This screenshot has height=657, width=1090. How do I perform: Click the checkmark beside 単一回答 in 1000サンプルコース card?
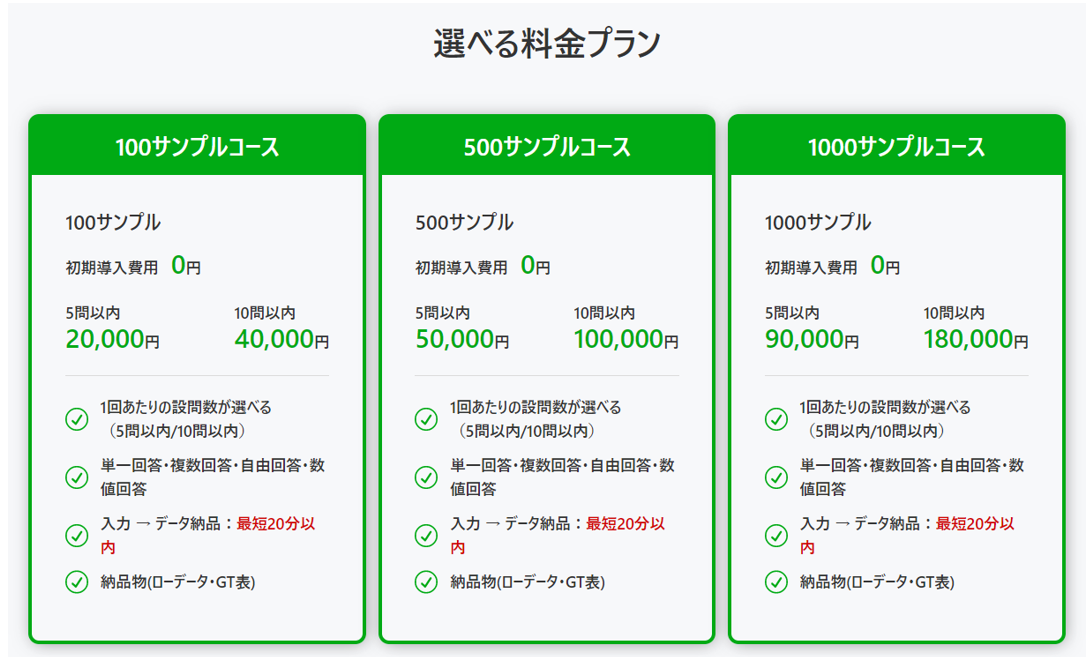[x=776, y=477]
